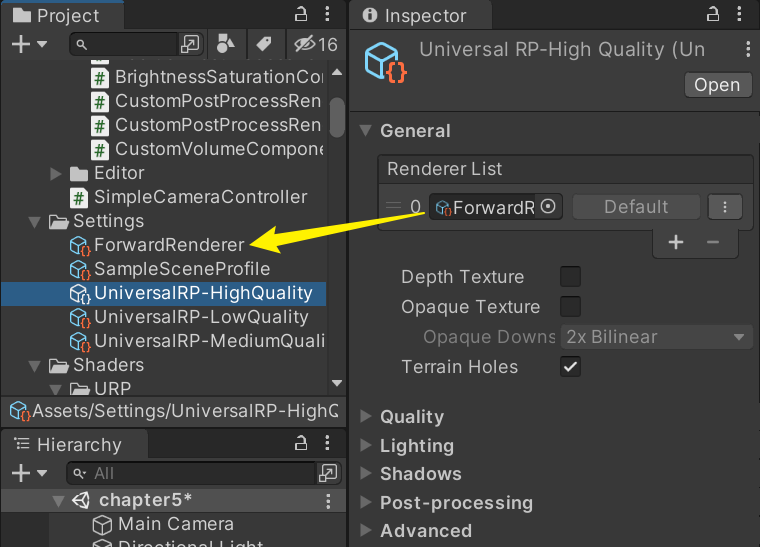Enable the Opaque Texture checkbox
The width and height of the screenshot is (760, 547).
(570, 307)
